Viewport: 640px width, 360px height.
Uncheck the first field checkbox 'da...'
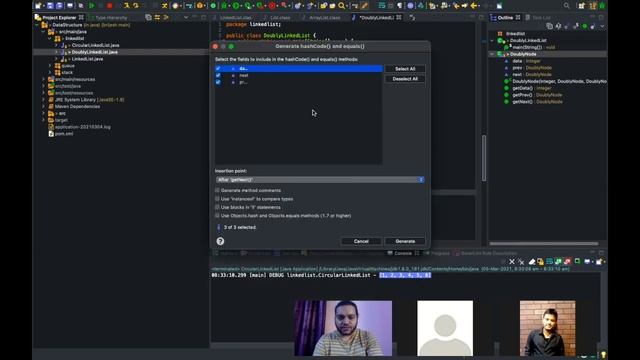click(218, 69)
